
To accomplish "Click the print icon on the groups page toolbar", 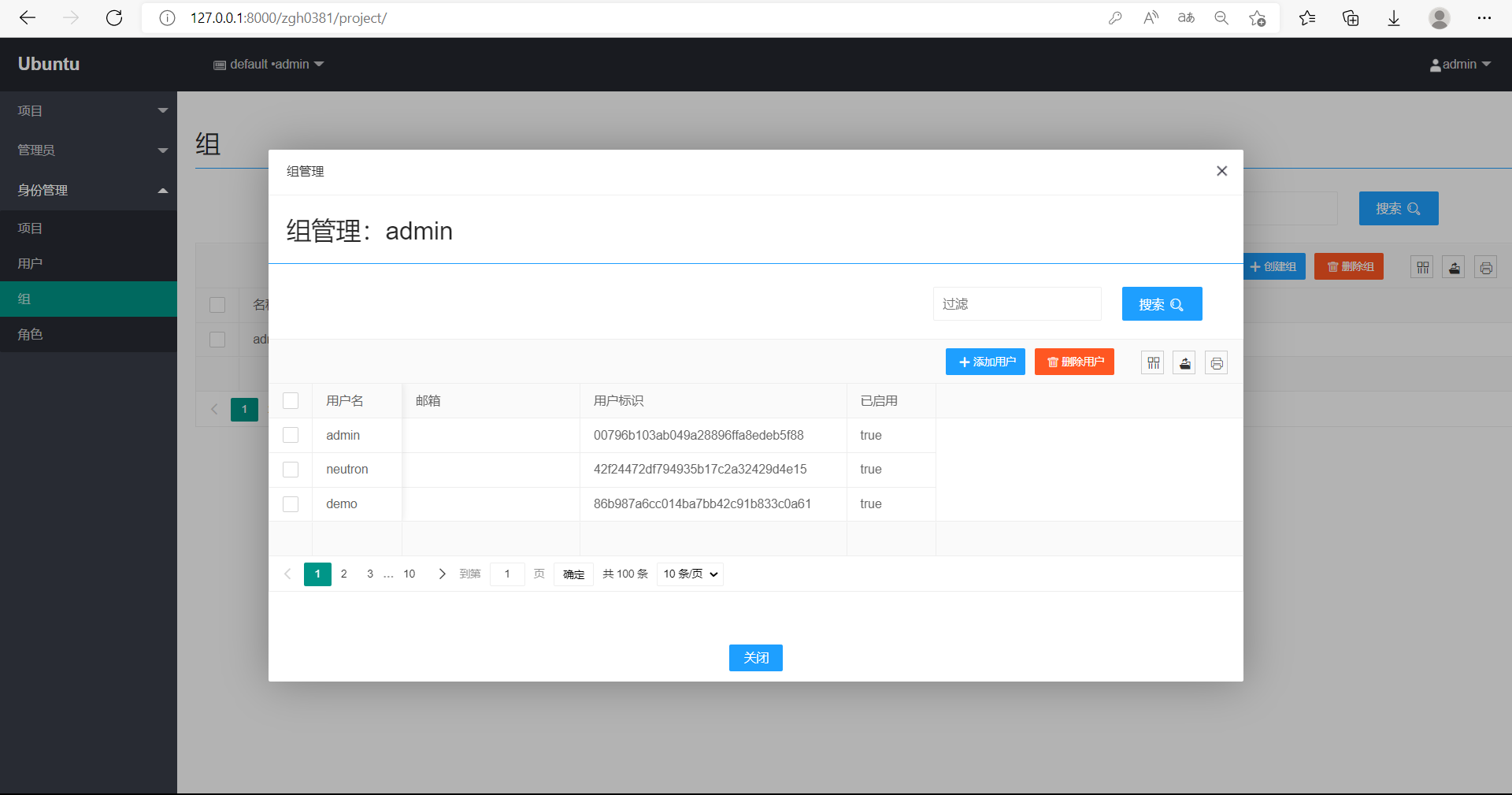I will point(1486,266).
